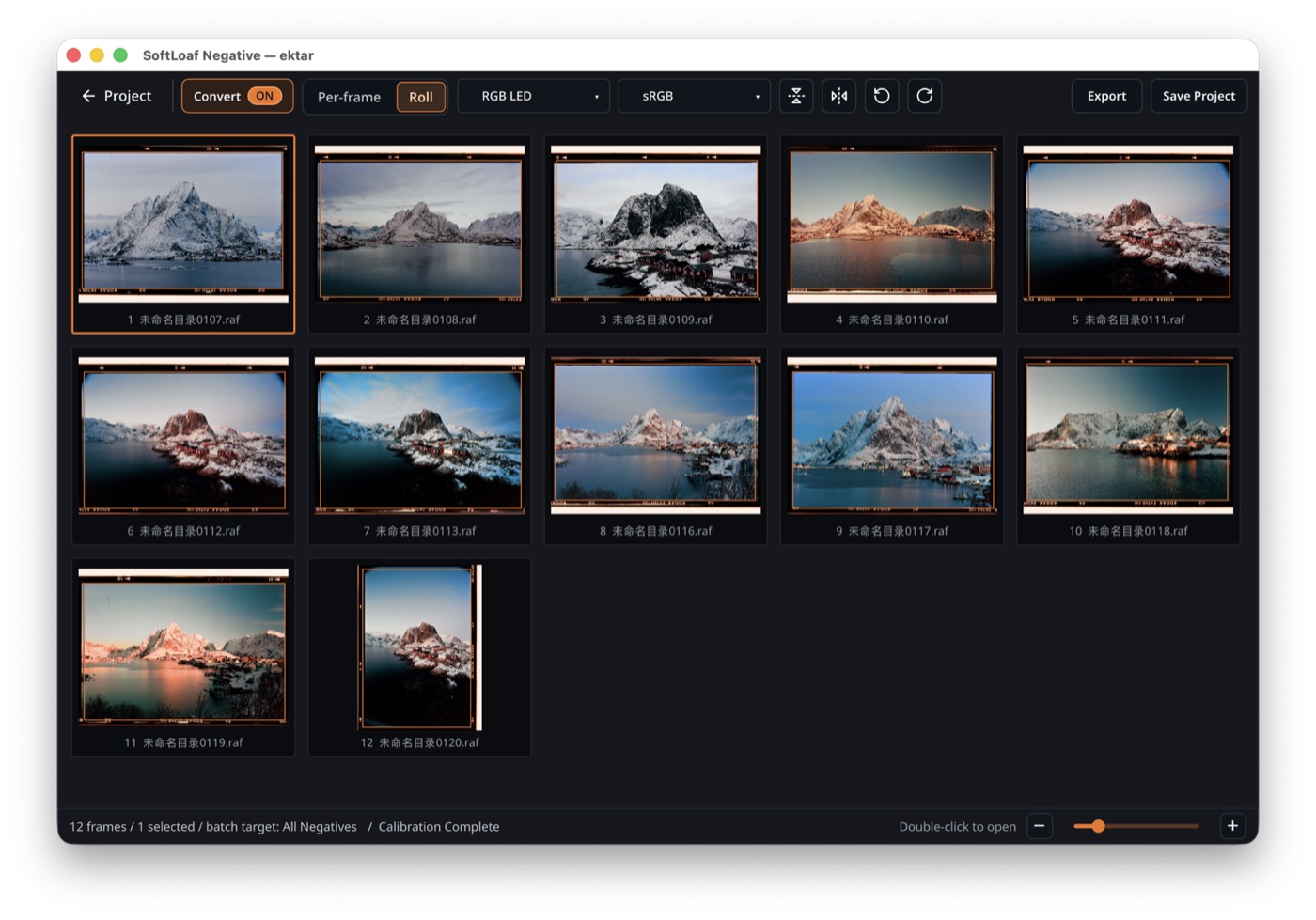Toggle the Convert ON switch
1316x920 pixels.
click(237, 96)
